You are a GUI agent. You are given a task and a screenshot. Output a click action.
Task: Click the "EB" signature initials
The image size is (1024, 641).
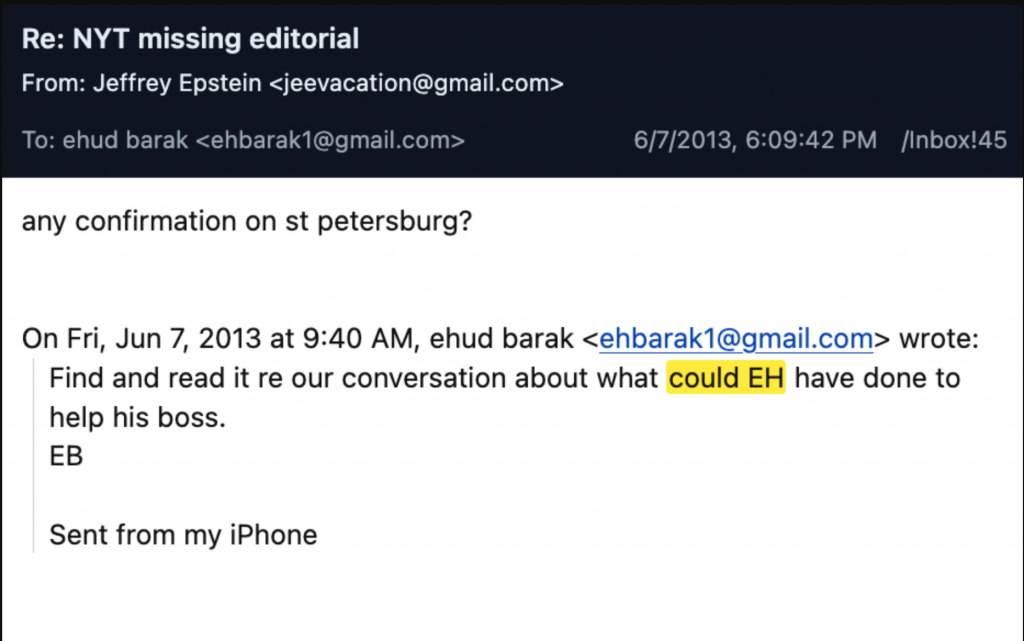pyautogui.click(x=66, y=456)
